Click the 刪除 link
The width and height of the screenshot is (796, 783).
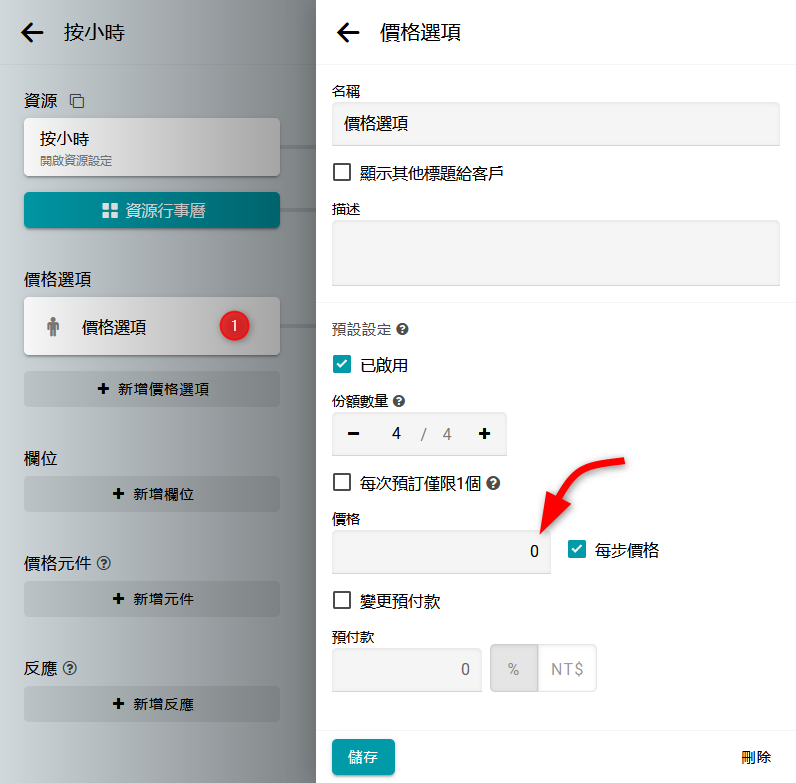point(756,758)
